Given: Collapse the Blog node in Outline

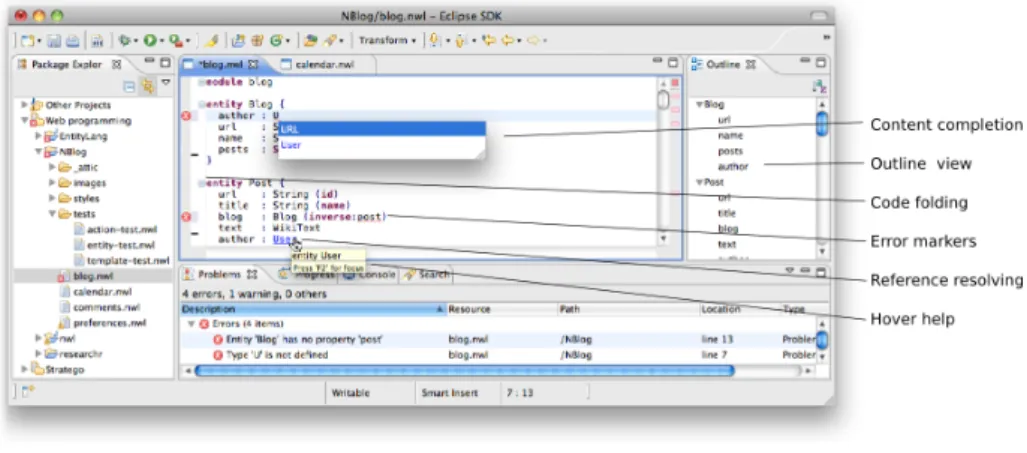Looking at the screenshot, I should [699, 104].
